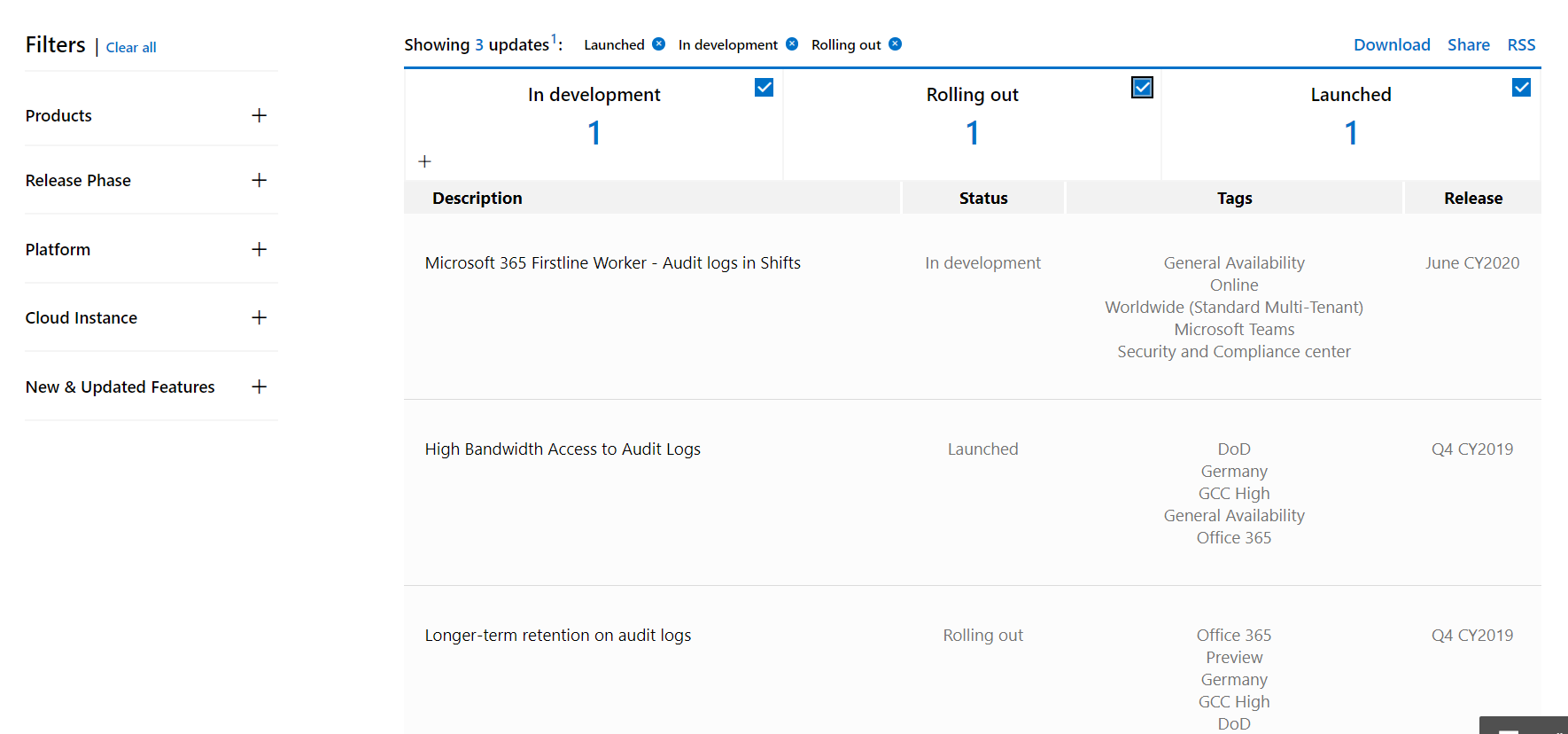Remove the Rolling out filter chip

pos(896,44)
